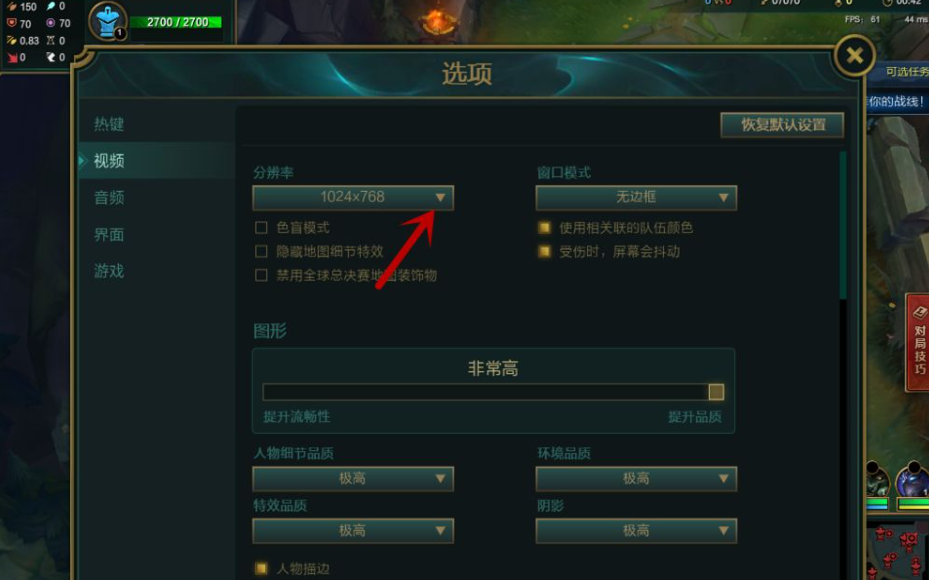Screen dimensions: 929x580
Task: Click the magic resist stat icon
Action: click(51, 23)
